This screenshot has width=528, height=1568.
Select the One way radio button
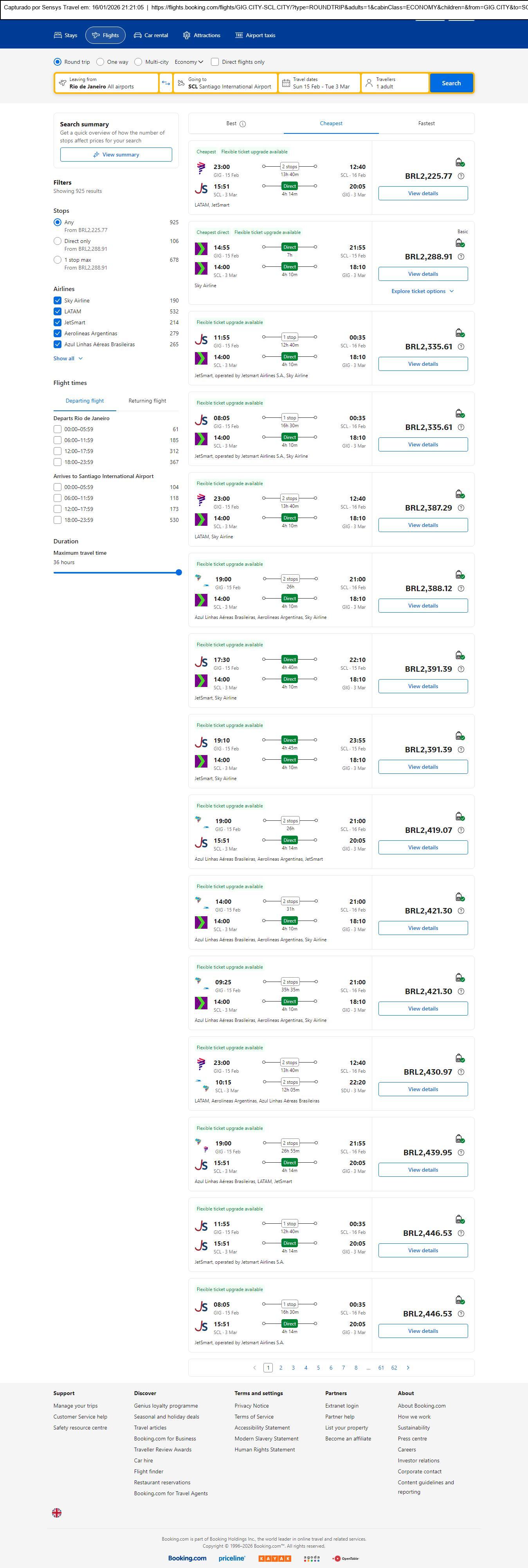pos(101,62)
